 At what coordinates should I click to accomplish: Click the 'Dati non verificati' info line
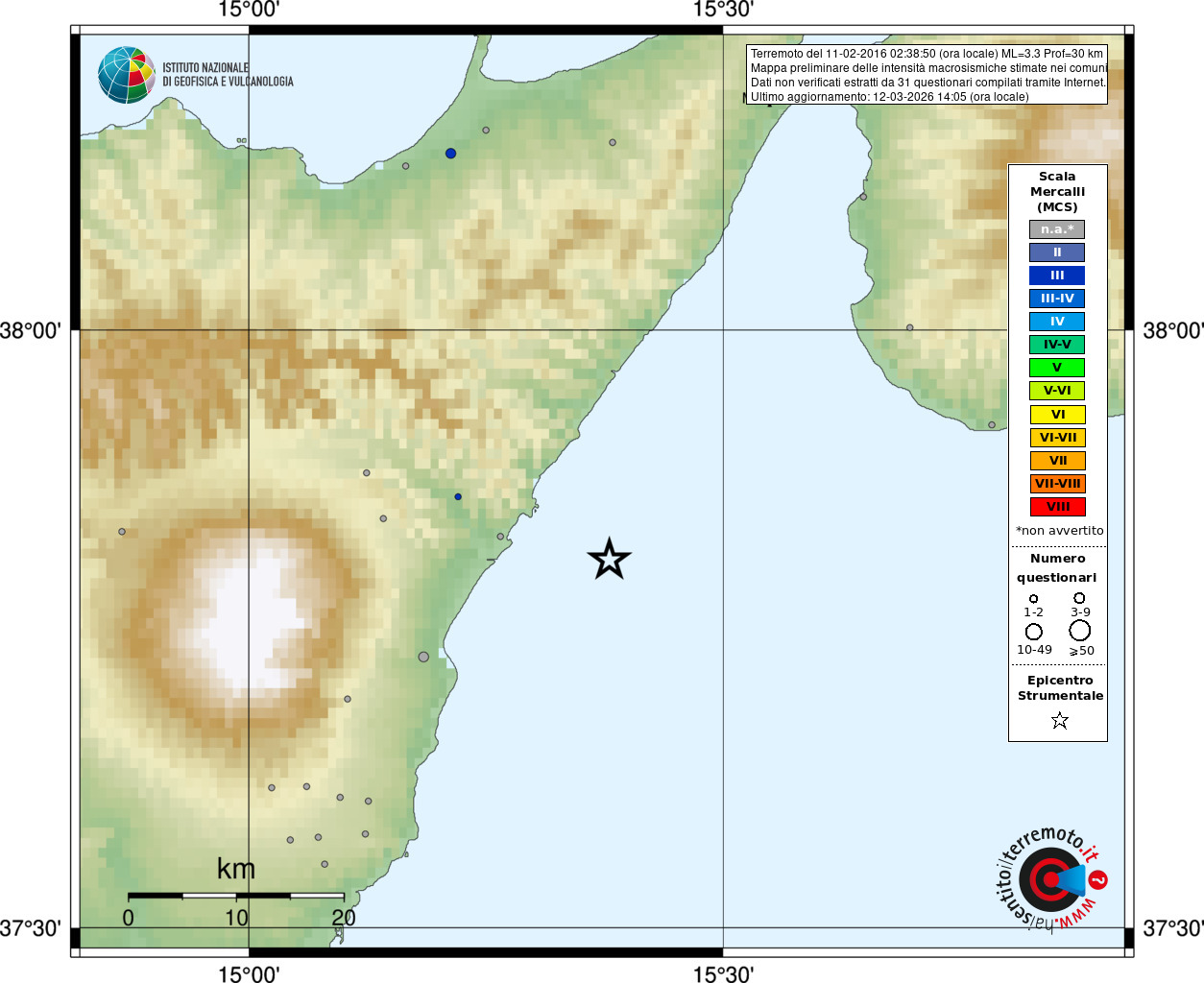coord(928,83)
